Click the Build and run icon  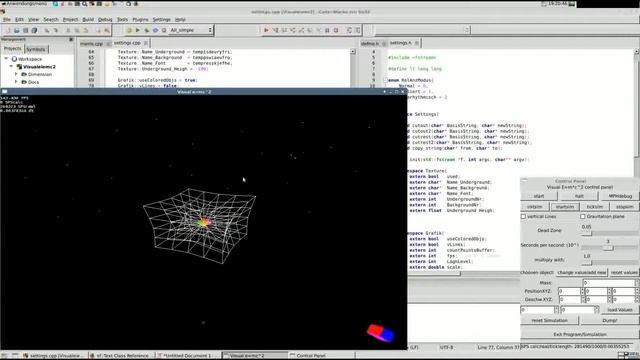[x=147, y=30]
